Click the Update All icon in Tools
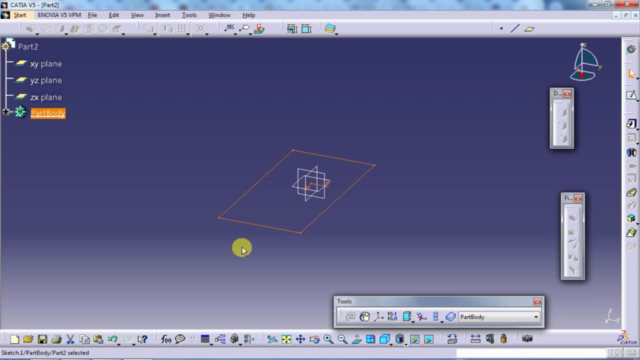 (350, 317)
